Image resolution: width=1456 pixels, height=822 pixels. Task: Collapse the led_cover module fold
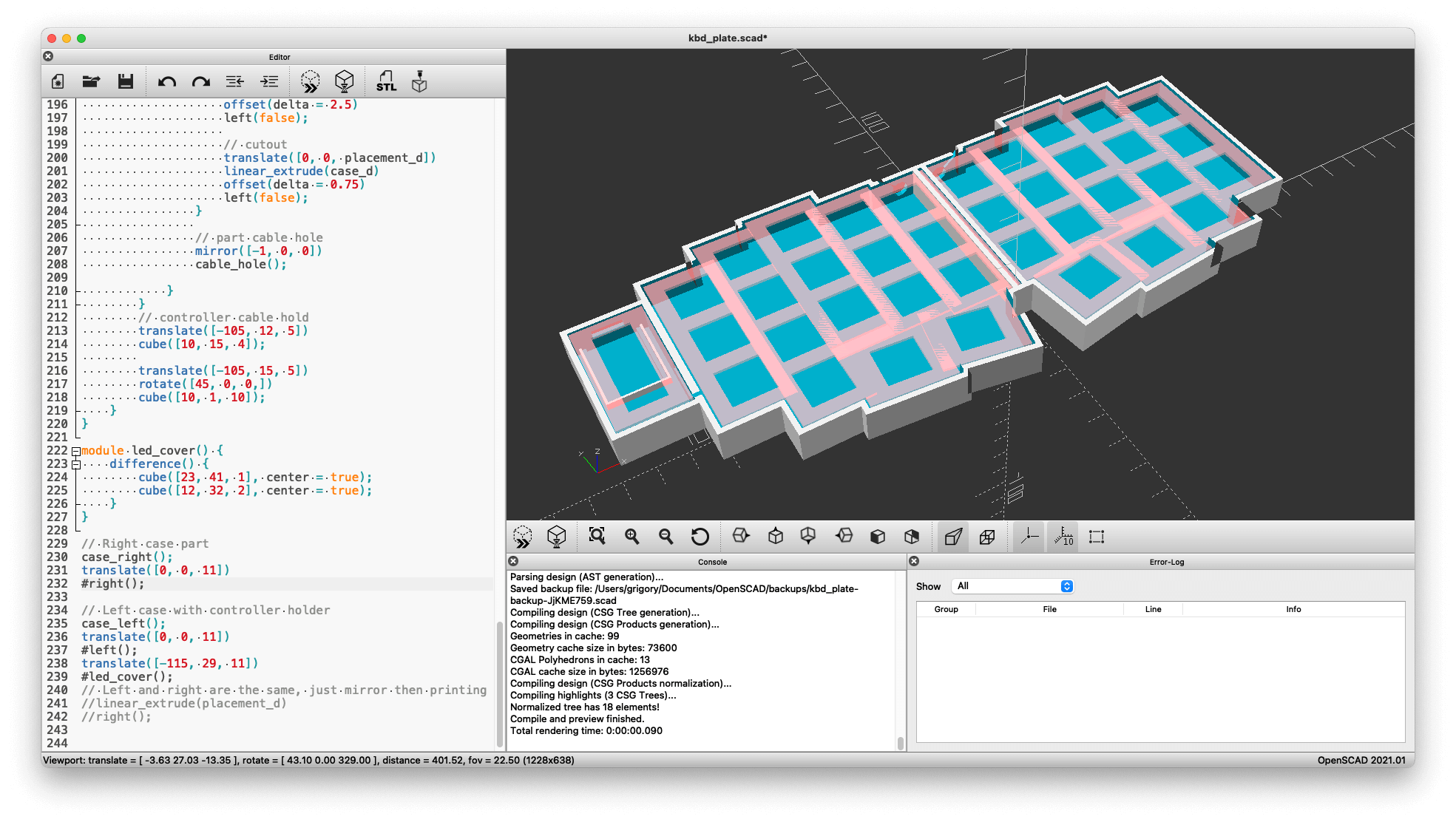(75, 451)
